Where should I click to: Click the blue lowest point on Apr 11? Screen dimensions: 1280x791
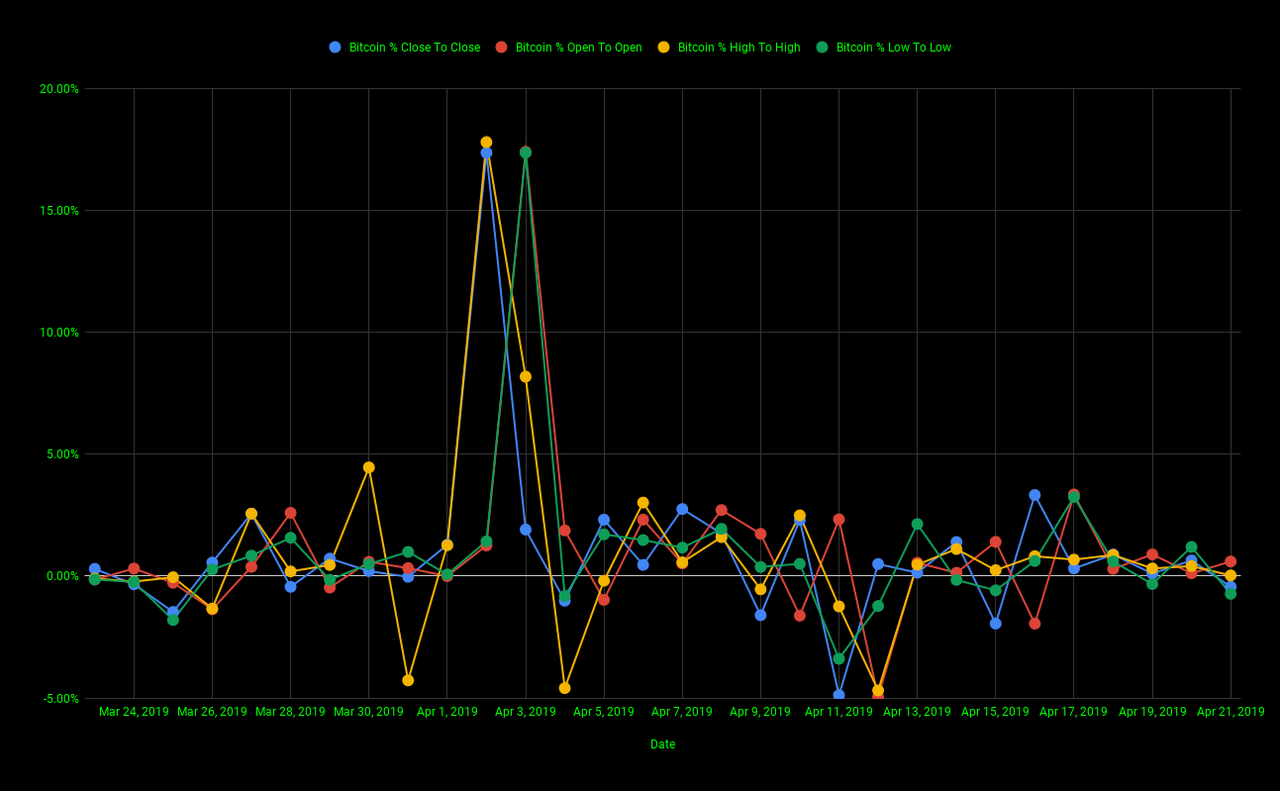coord(839,695)
